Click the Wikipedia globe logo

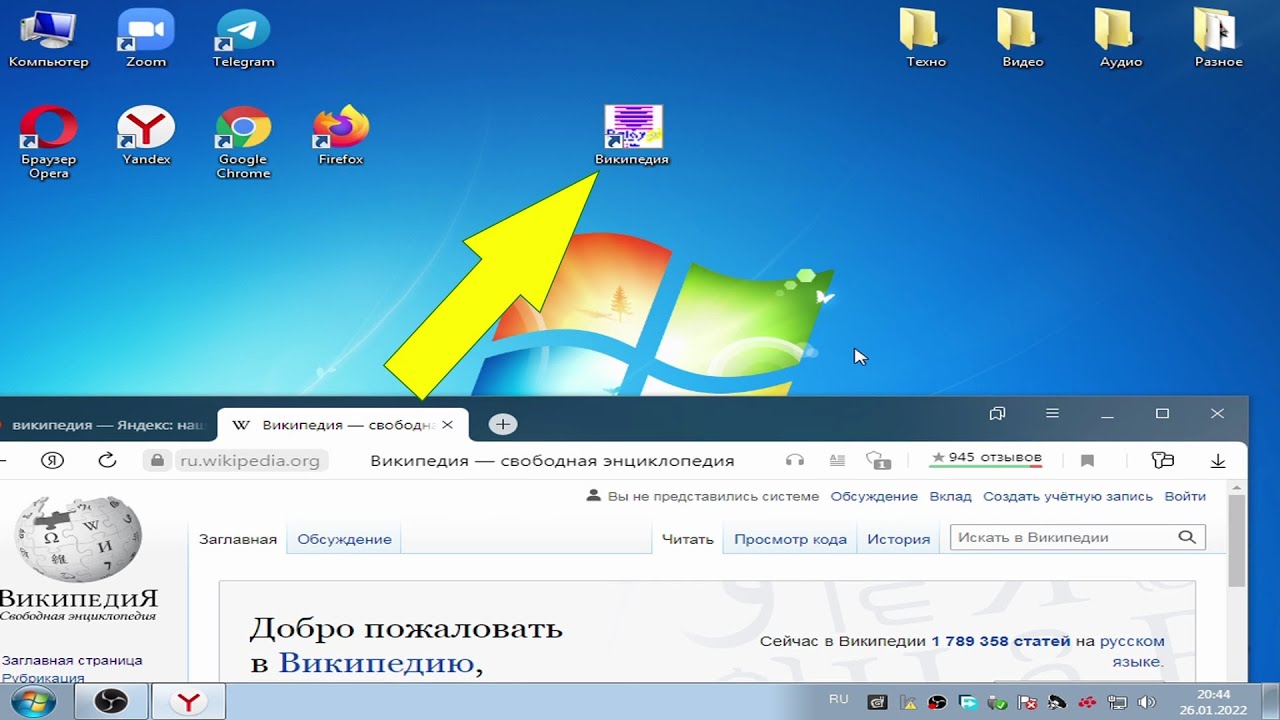point(80,540)
